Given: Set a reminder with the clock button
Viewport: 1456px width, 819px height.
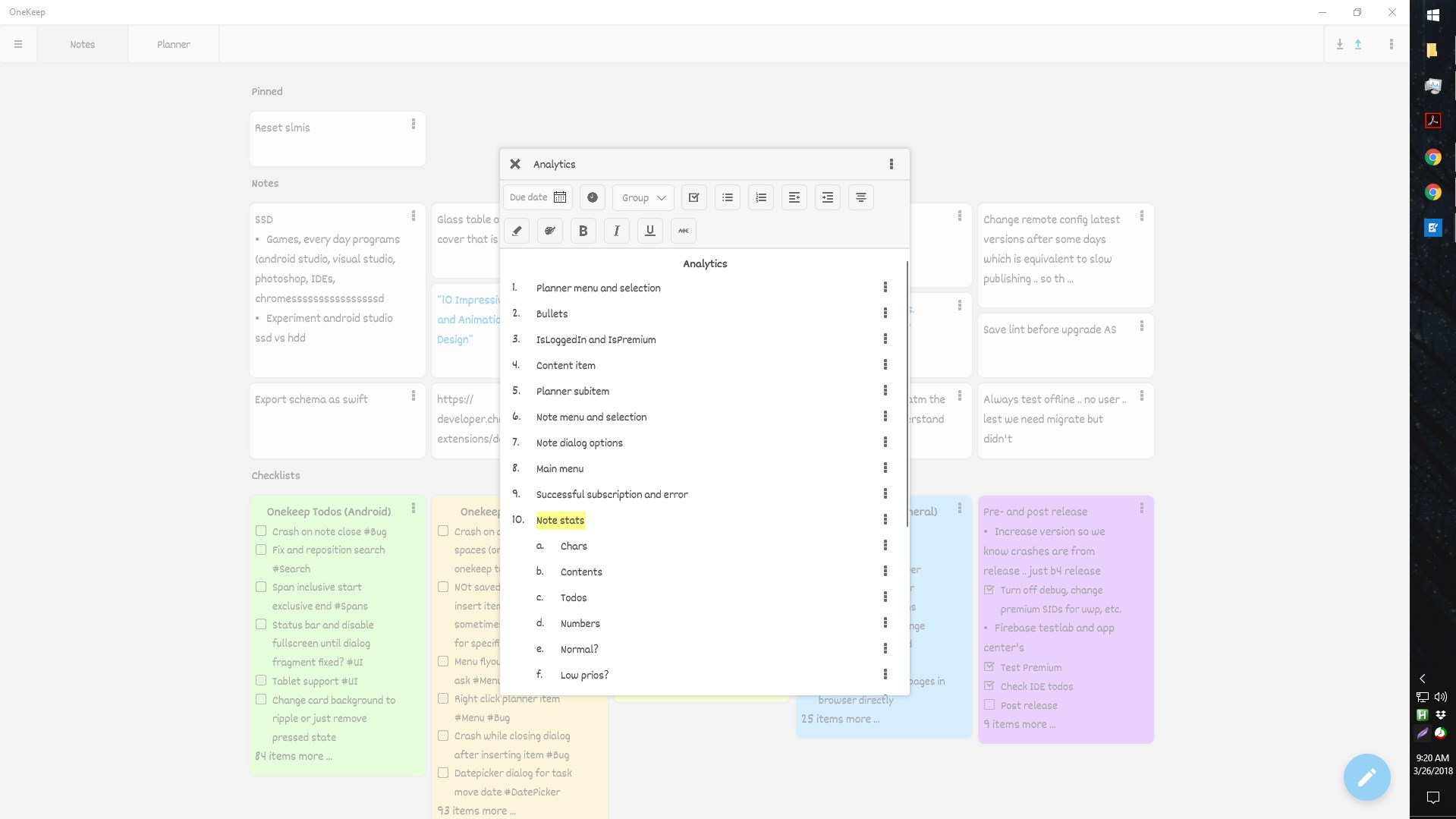Looking at the screenshot, I should (593, 197).
